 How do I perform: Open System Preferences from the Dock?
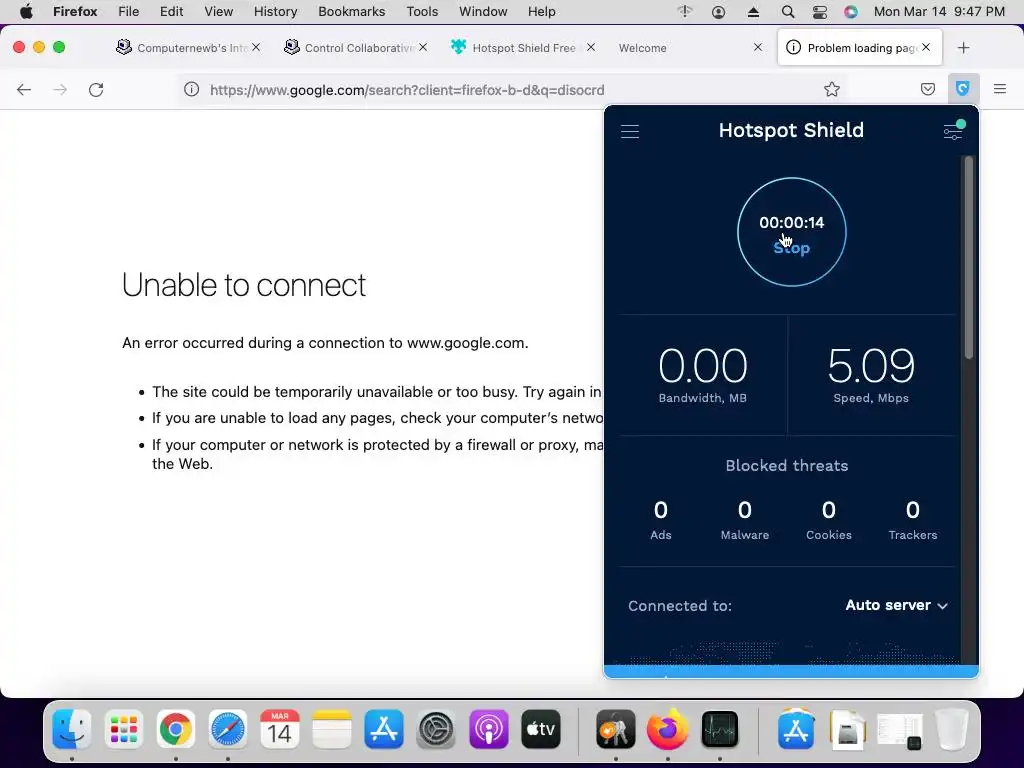coord(436,729)
